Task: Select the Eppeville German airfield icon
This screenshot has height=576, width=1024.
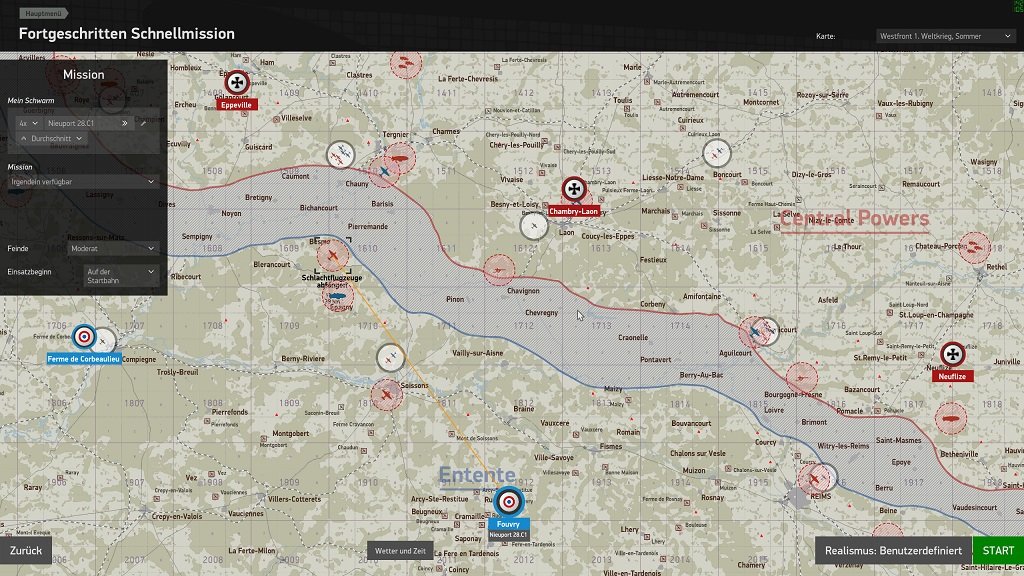Action: pyautogui.click(x=236, y=82)
